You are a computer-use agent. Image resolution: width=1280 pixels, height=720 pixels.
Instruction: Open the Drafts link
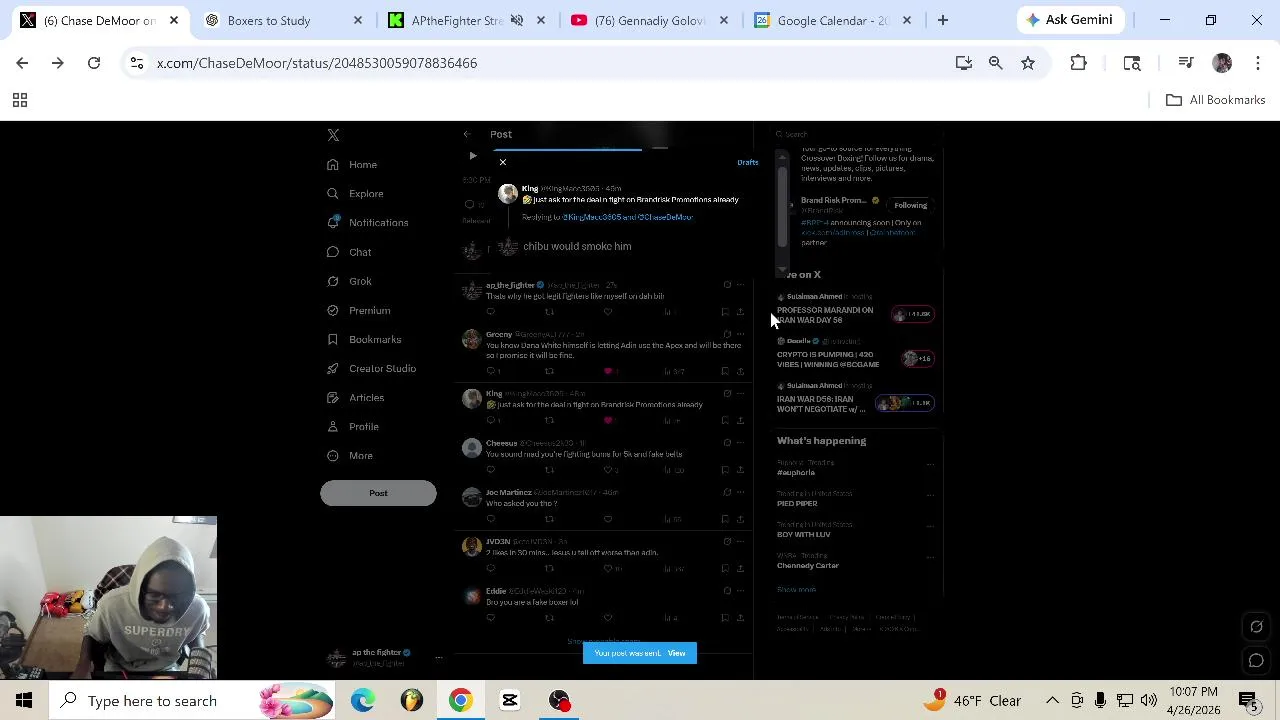click(x=748, y=162)
